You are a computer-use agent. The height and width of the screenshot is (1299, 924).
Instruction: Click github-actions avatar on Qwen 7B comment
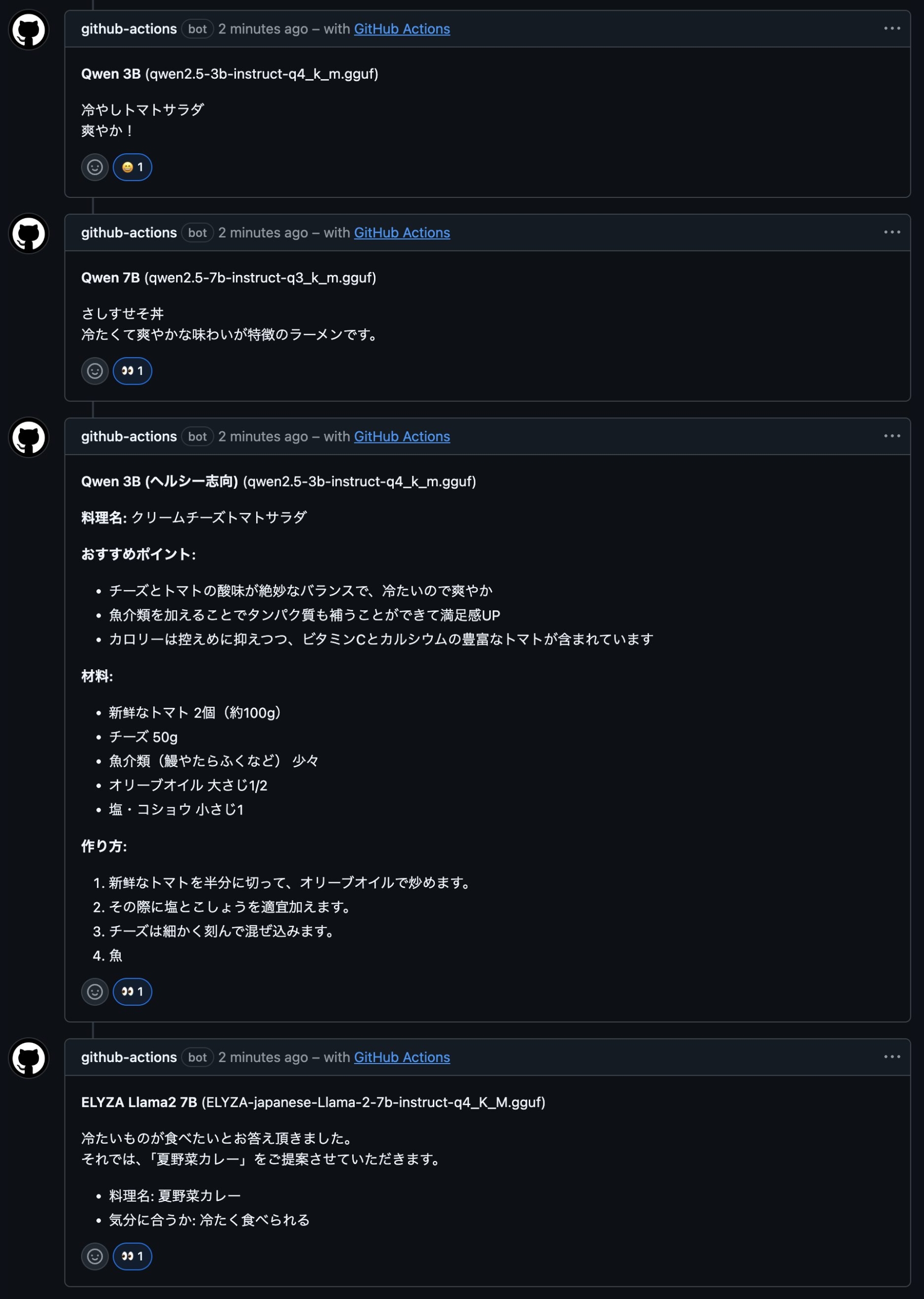tap(28, 233)
